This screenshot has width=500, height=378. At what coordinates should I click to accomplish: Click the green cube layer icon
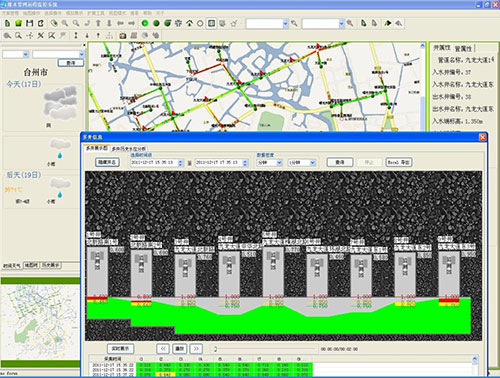click(x=18, y=23)
